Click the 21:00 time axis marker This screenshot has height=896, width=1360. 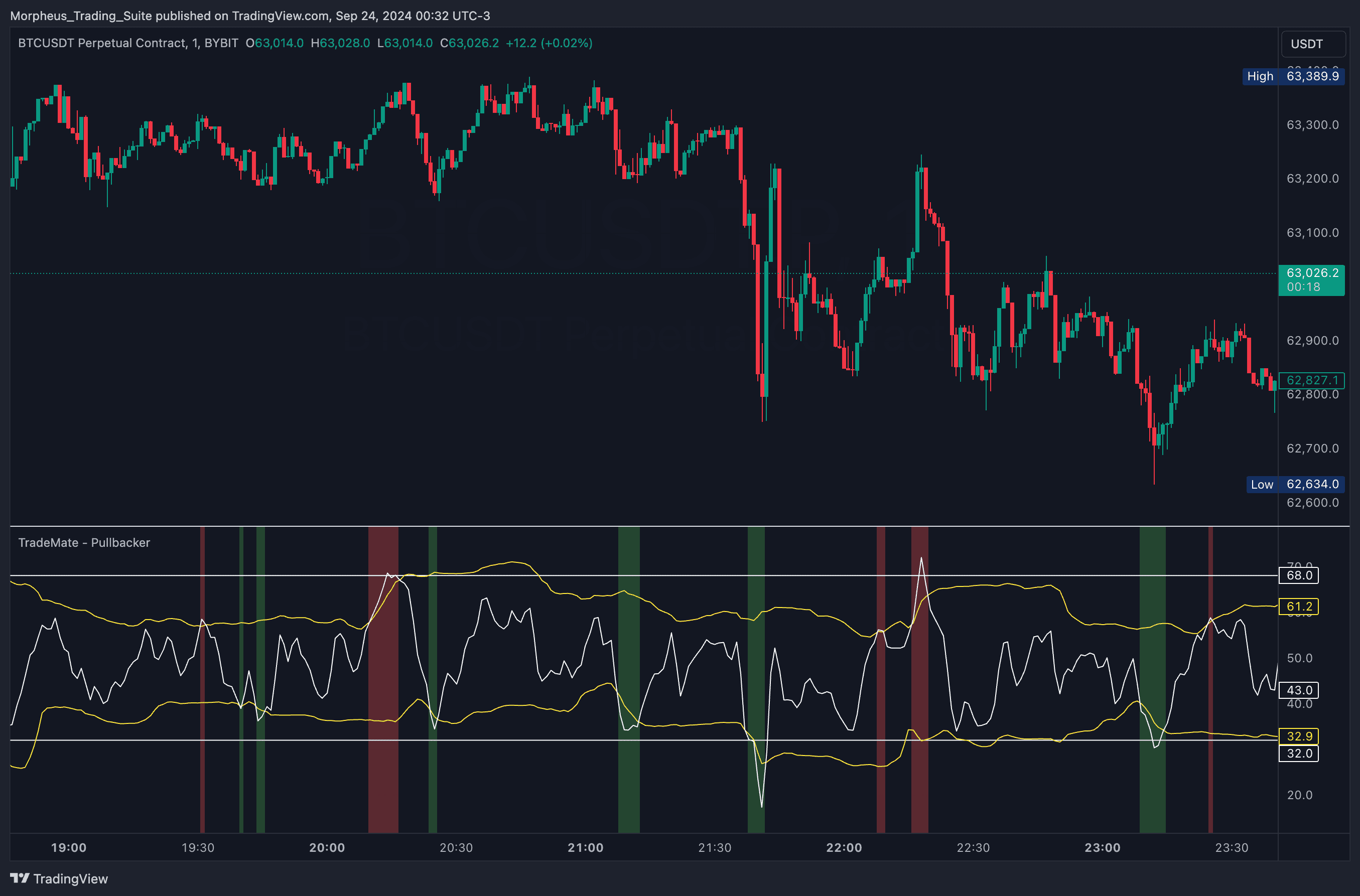pos(585,847)
